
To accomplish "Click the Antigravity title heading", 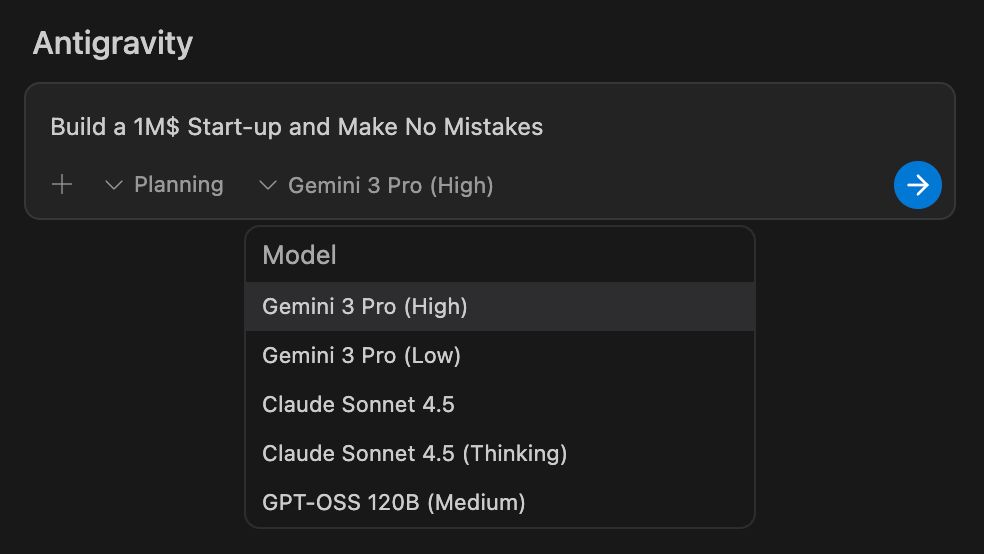I will [x=112, y=43].
